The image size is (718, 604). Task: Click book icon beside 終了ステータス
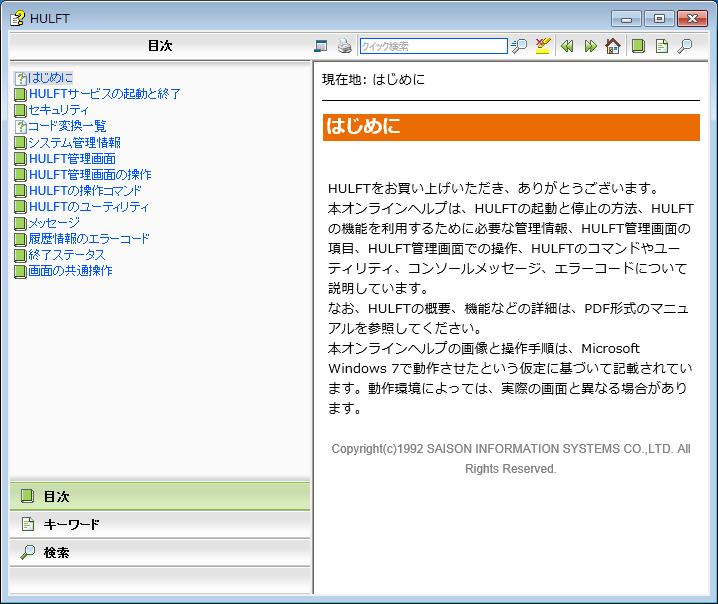[x=20, y=255]
